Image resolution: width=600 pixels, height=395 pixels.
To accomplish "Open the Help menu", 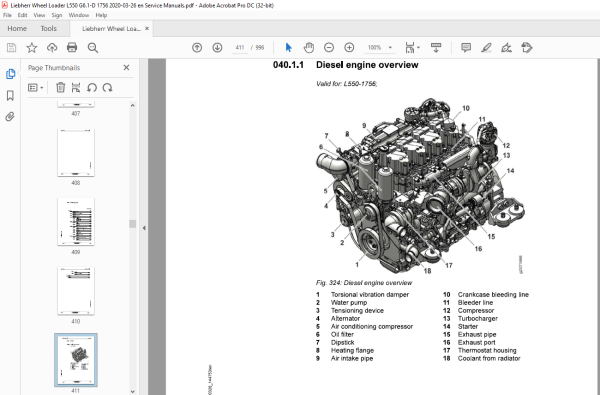I will (x=101, y=15).
